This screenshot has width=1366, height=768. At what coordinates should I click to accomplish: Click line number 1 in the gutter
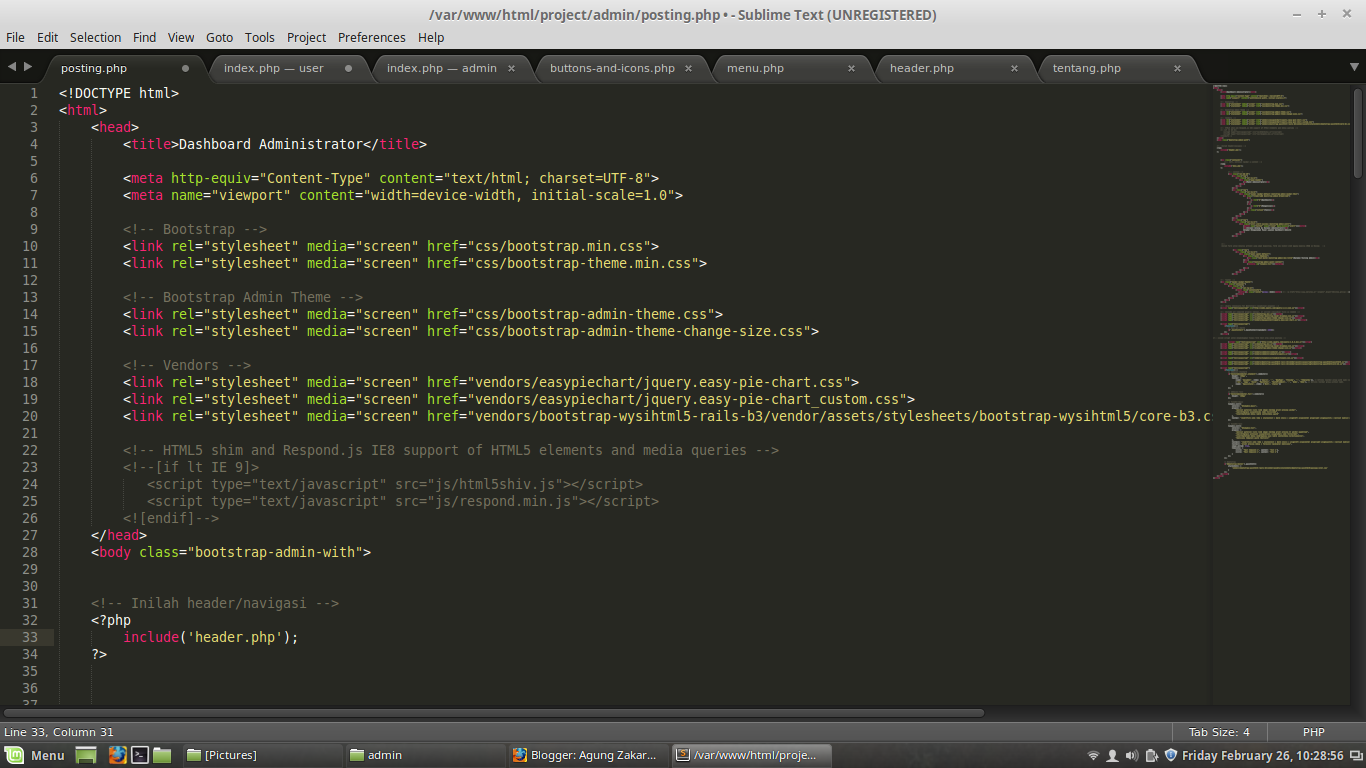click(34, 93)
